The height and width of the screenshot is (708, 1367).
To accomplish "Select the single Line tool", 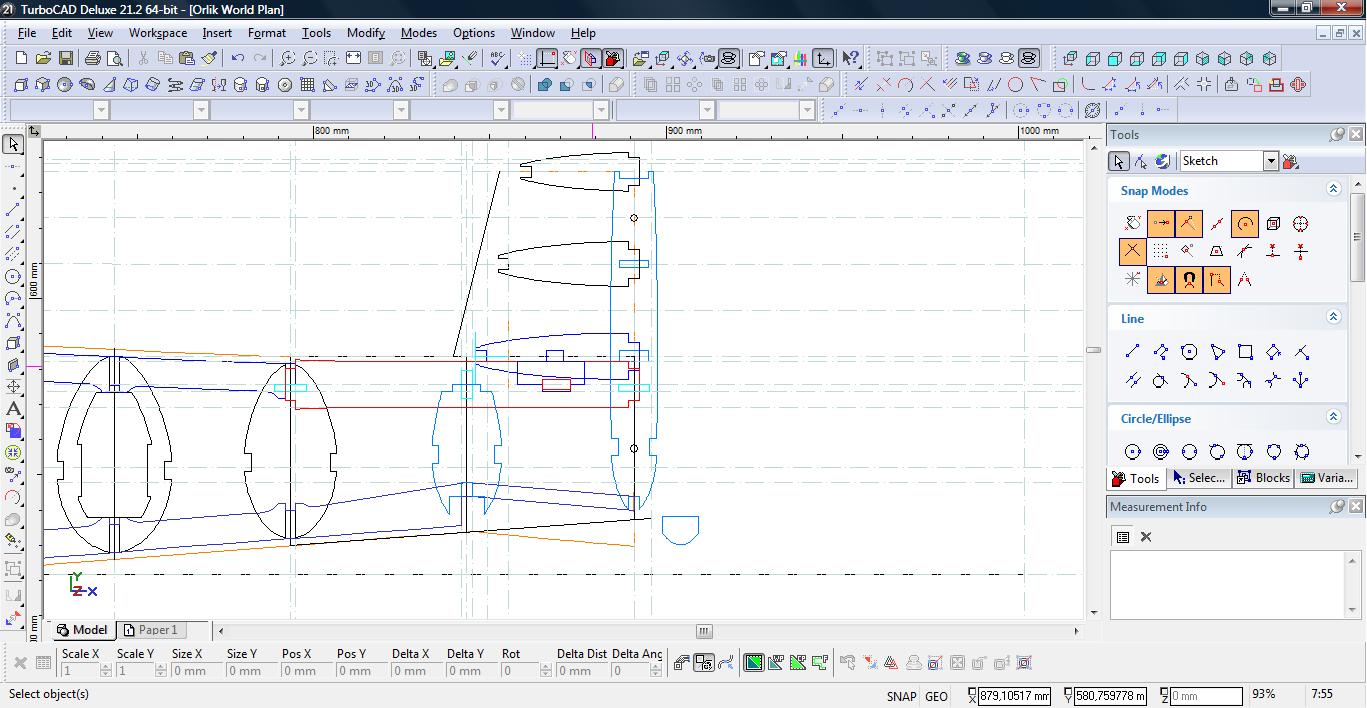I will pyautogui.click(x=1132, y=352).
